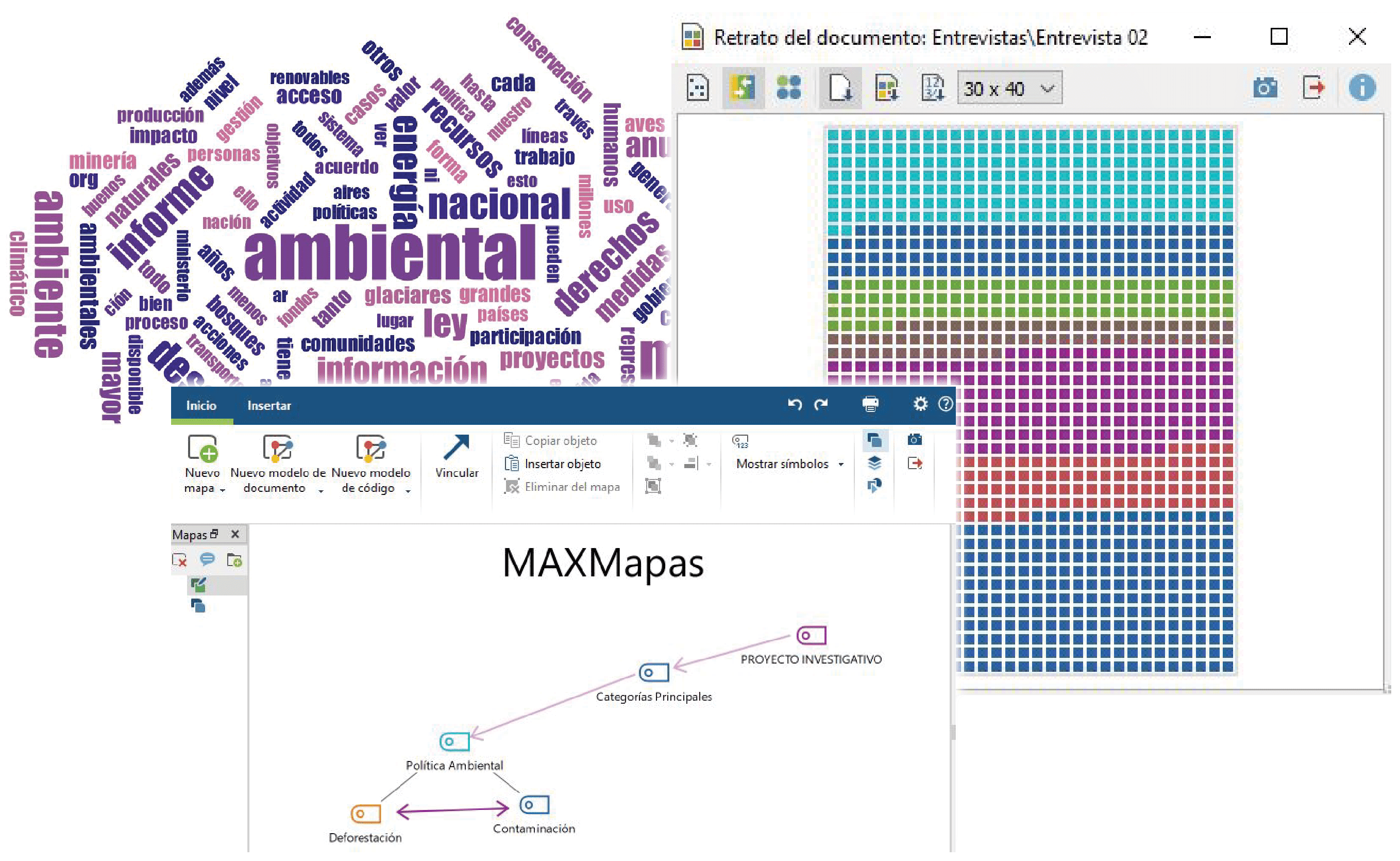Click the Vincular arrow tool
This screenshot has height=861, width=1400.
click(457, 456)
